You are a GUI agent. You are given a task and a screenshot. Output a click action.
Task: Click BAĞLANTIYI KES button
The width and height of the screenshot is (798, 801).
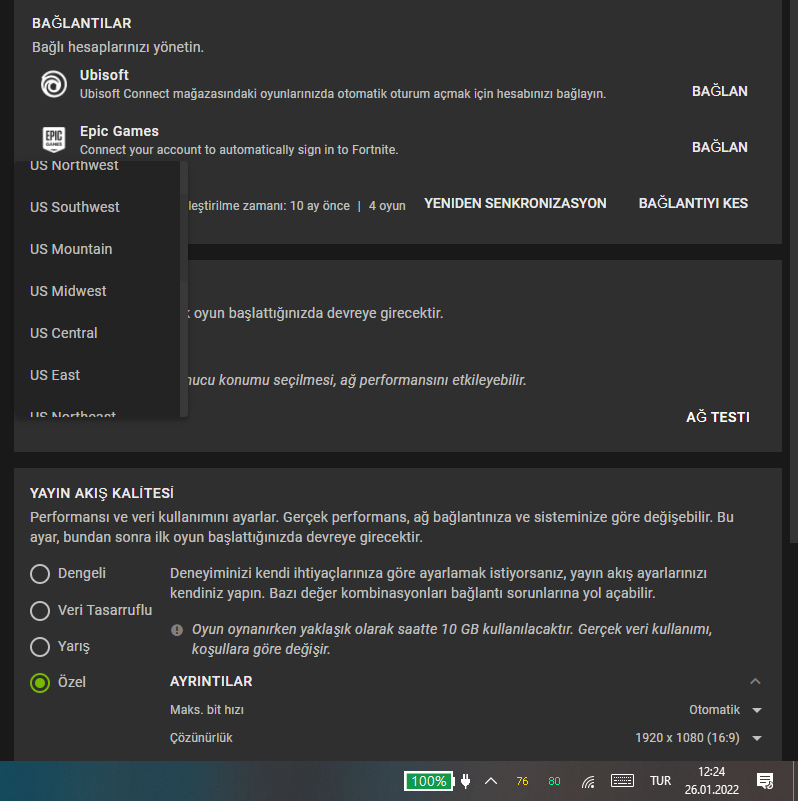click(x=693, y=203)
